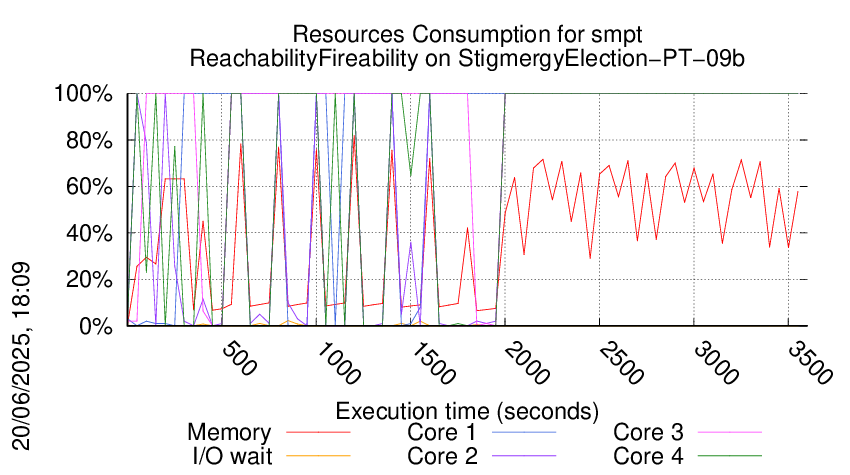Click the 40% y-axis label

[89, 233]
